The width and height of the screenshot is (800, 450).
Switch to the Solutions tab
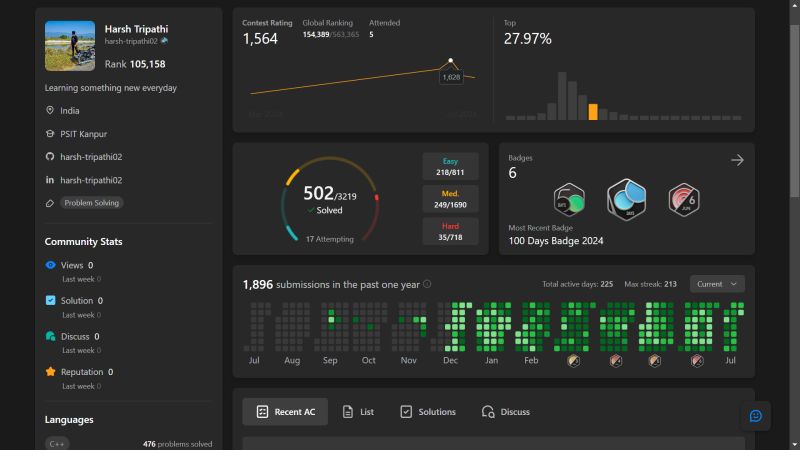click(428, 412)
